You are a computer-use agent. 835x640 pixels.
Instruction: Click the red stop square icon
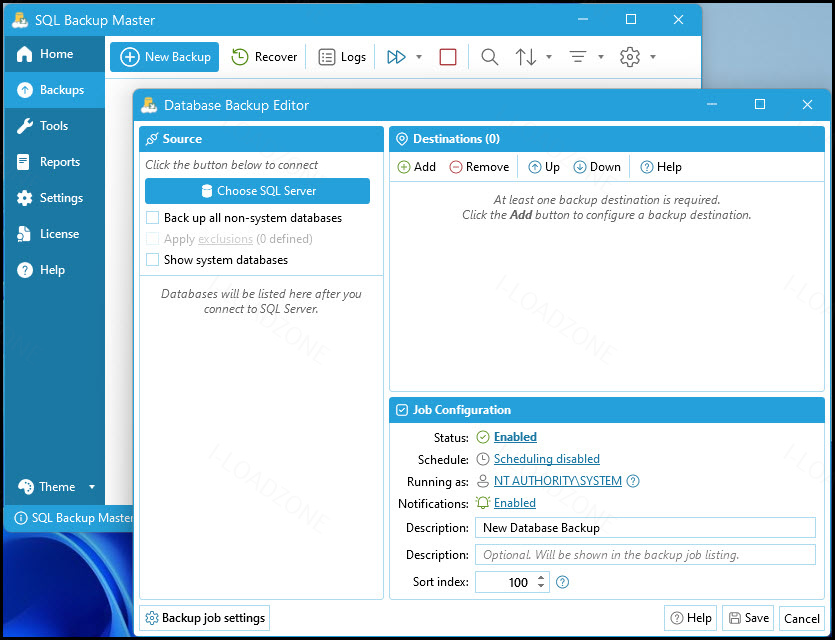click(x=448, y=57)
